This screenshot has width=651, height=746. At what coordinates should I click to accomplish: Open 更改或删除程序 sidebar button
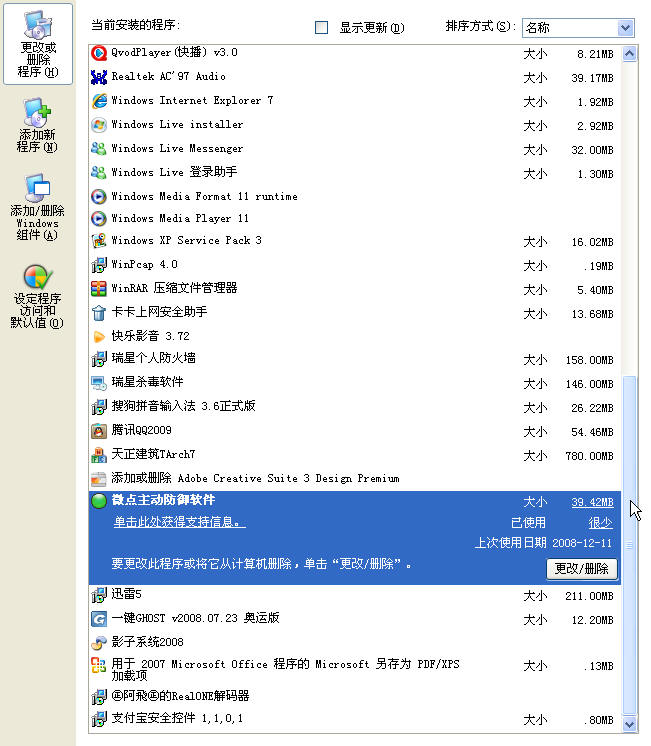[38, 44]
